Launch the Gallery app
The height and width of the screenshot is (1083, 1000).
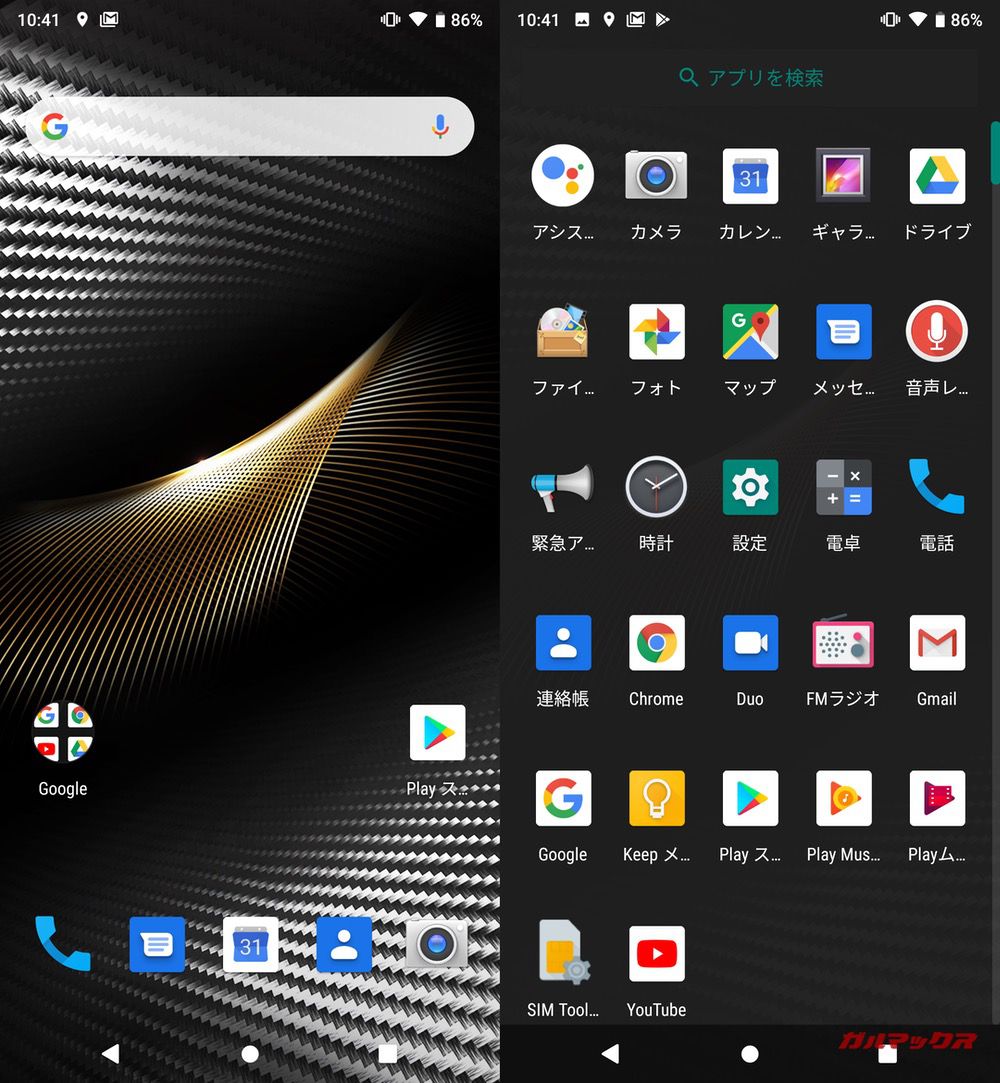(843, 176)
